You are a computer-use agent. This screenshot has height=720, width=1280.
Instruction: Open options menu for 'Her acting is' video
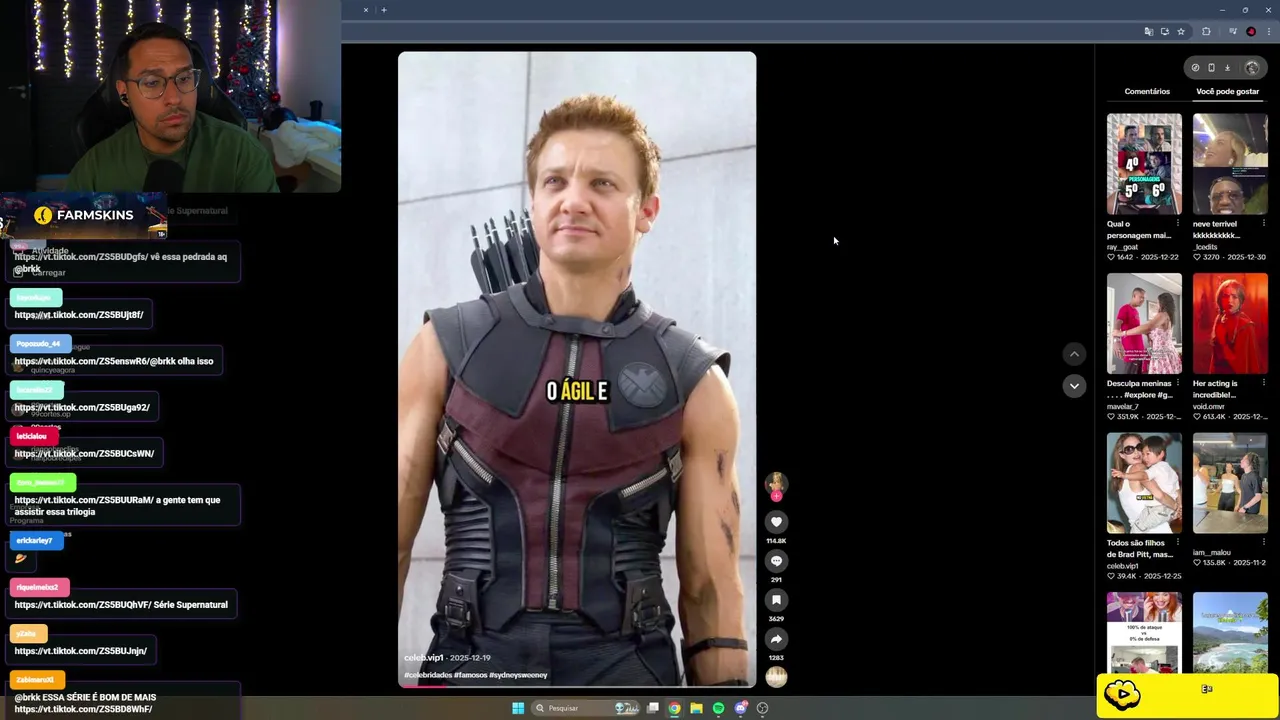point(1263,383)
